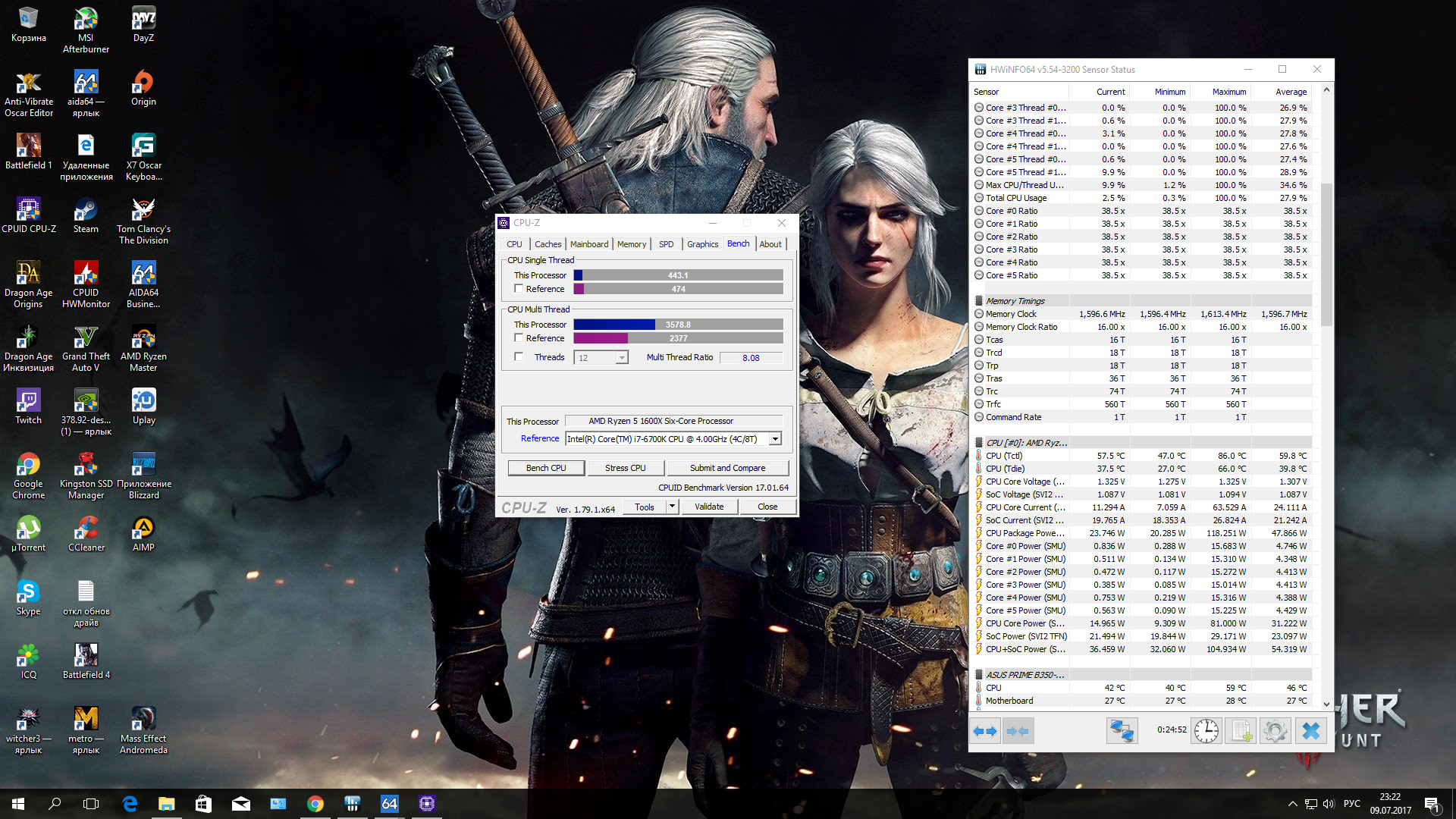Switch to the Mainboard tab
This screenshot has height=819, width=1456.
[x=588, y=244]
